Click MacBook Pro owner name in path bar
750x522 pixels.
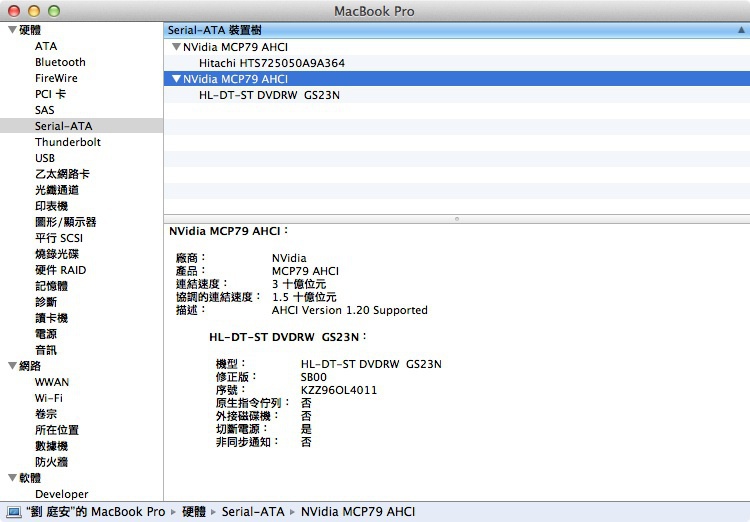click(x=96, y=512)
